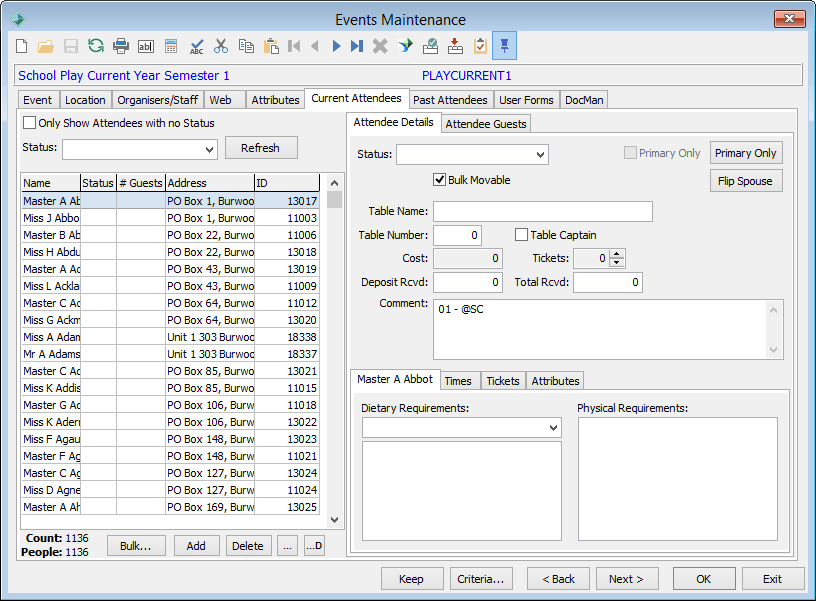The width and height of the screenshot is (816, 601).
Task: Click the blue star wizard toolbar icon
Action: (x=405, y=46)
